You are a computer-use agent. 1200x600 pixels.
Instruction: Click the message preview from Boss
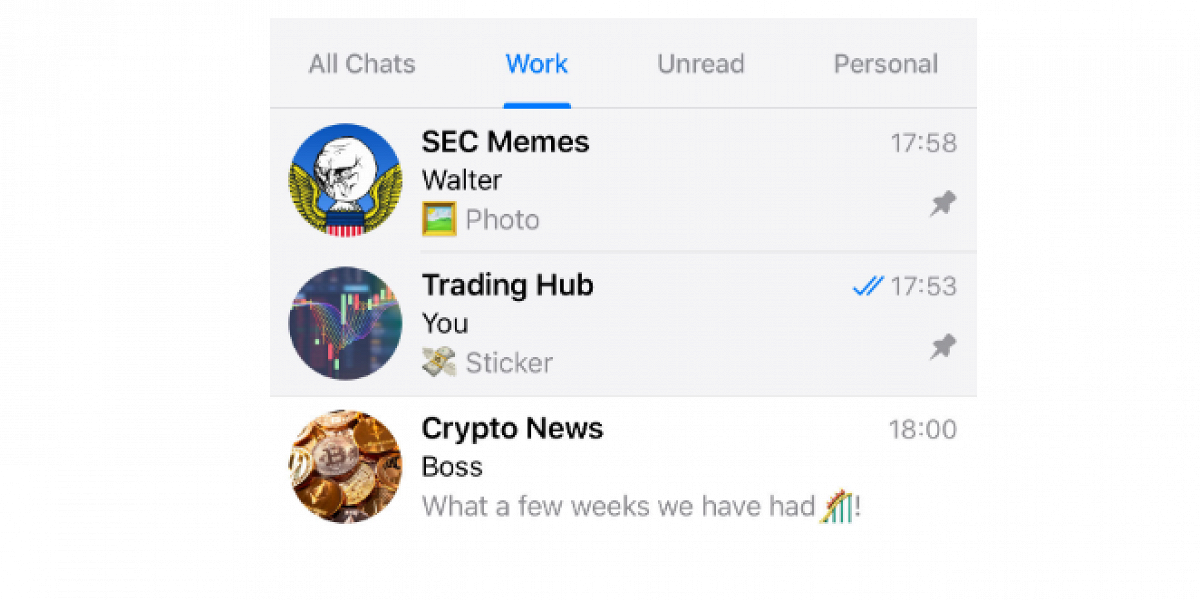coord(641,506)
